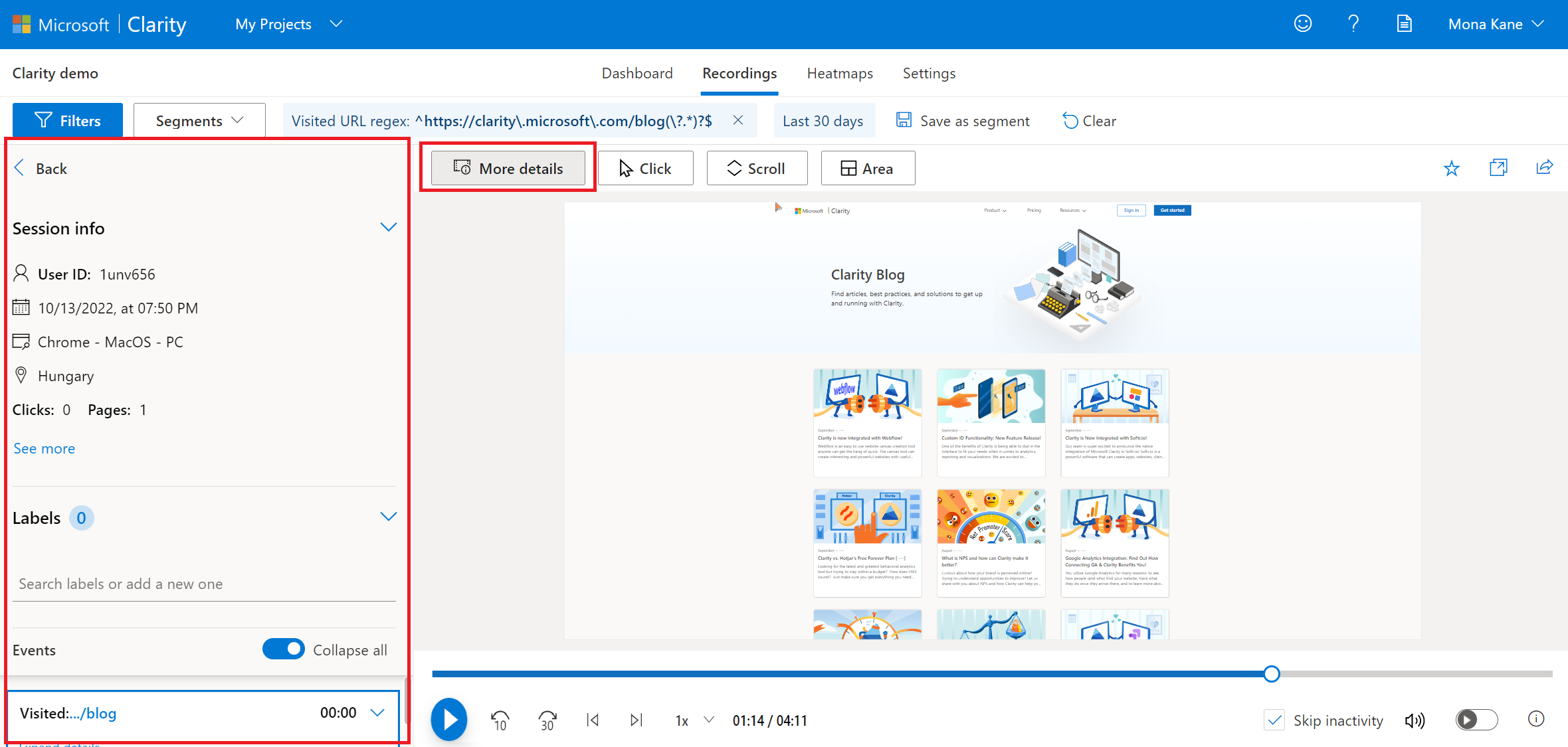Favorite this recording with the star icon
This screenshot has height=747, width=1568.
(x=1452, y=169)
